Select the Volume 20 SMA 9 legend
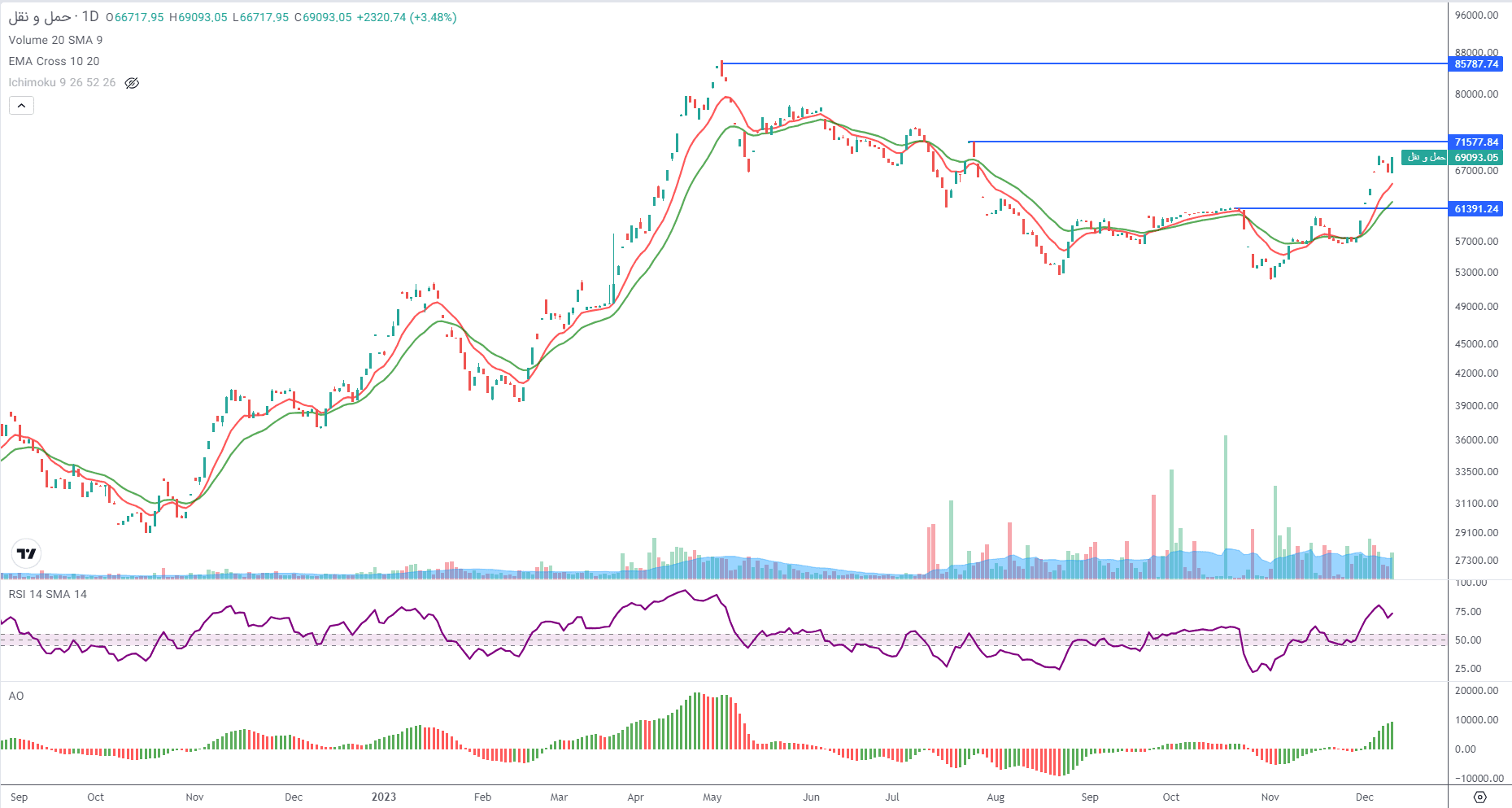This screenshot has height=808, width=1512. point(55,40)
